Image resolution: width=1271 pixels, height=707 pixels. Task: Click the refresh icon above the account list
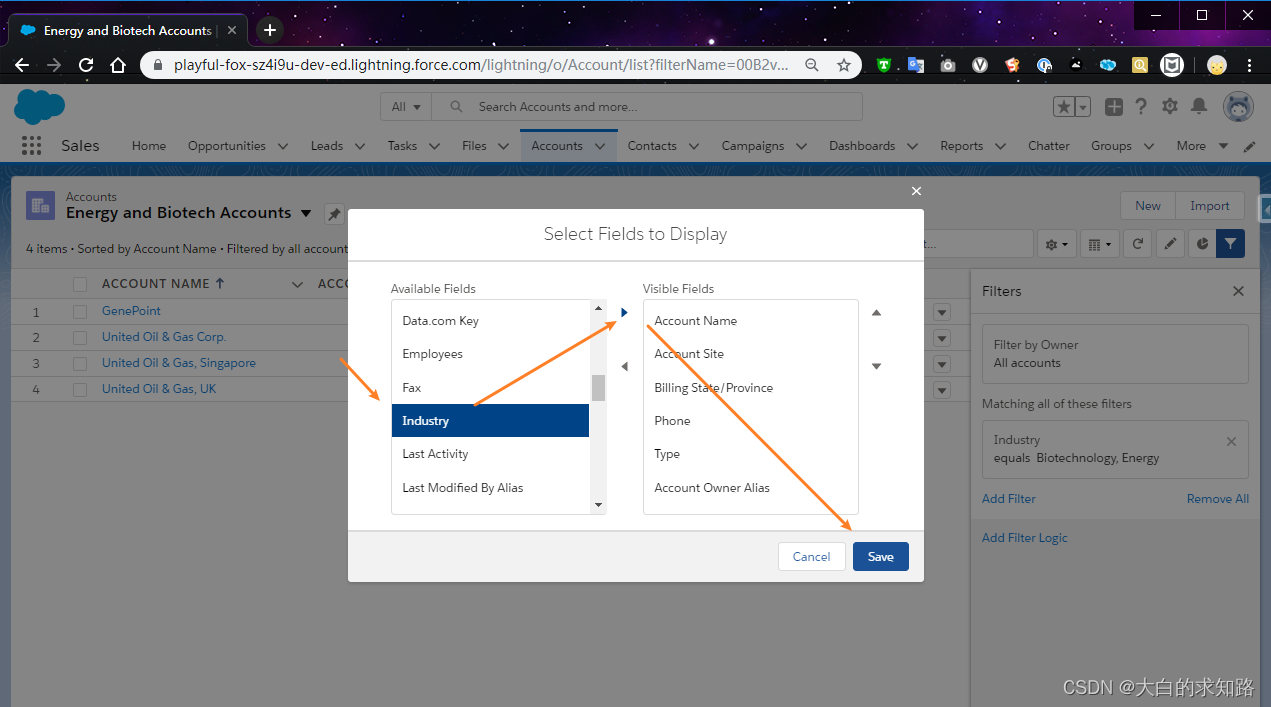(1137, 243)
